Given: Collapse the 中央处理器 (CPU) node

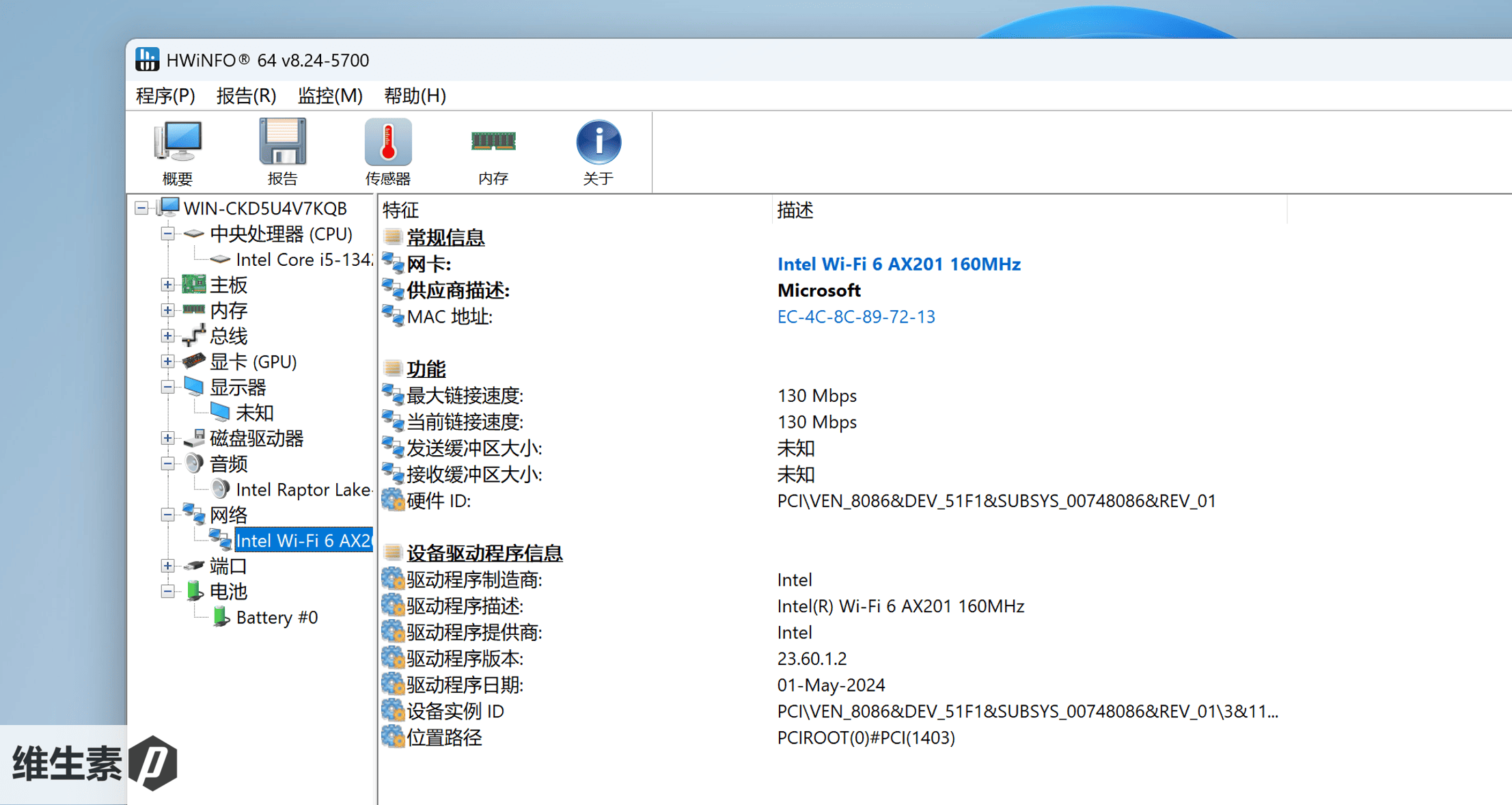Looking at the screenshot, I should click(167, 234).
